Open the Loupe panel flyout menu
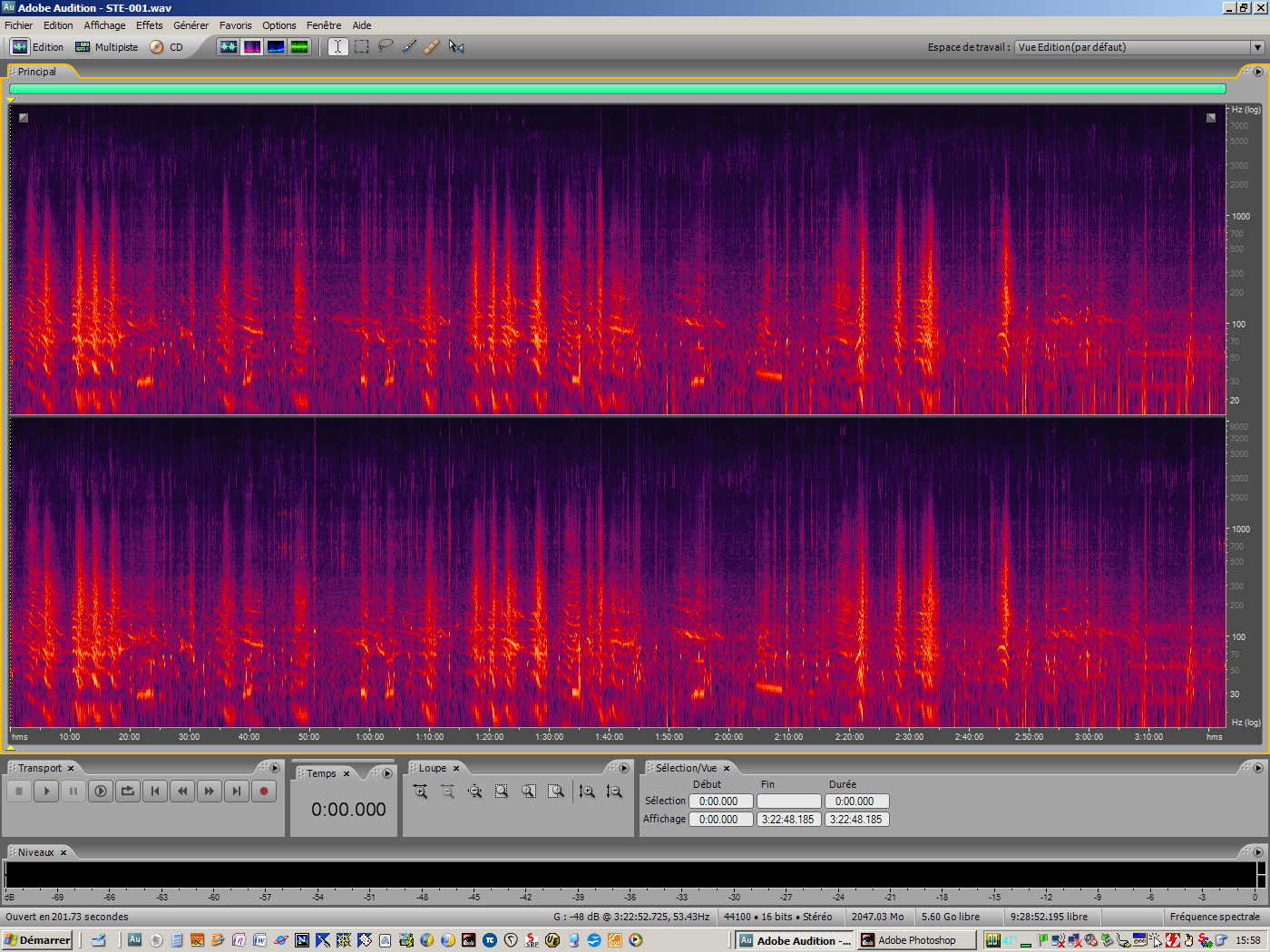The image size is (1270, 952). [624, 767]
